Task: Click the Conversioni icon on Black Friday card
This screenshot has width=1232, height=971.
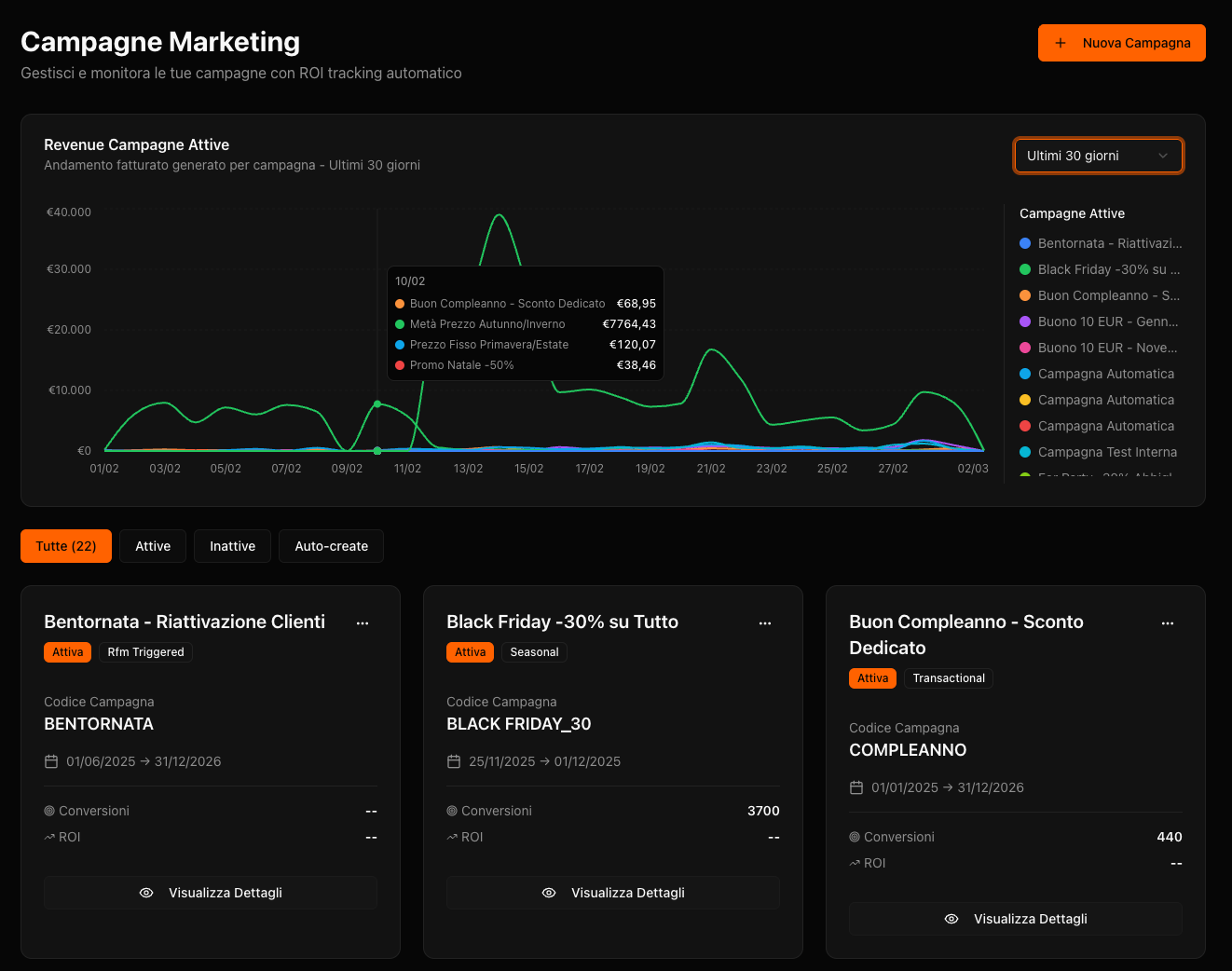Action: [x=454, y=811]
